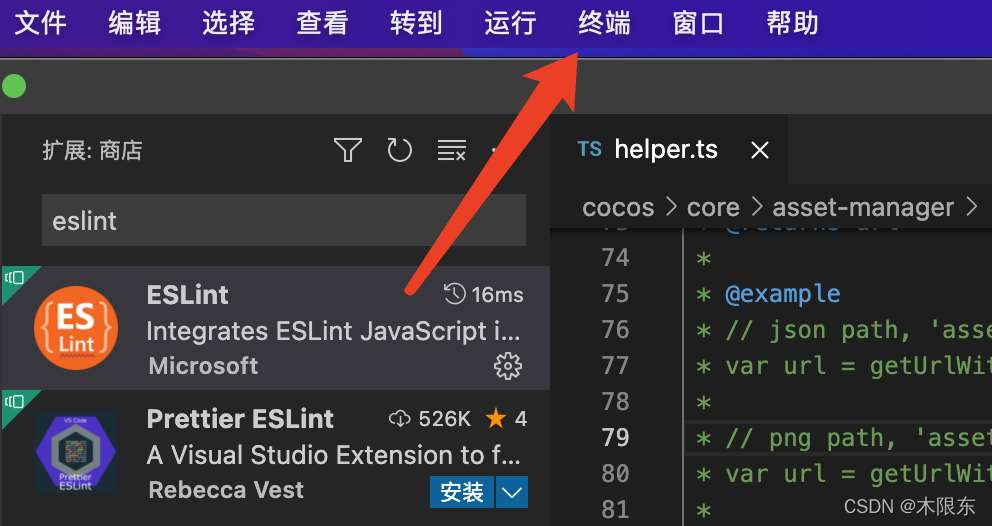Screen dimensions: 992x526
Task: Open the 终端 menu
Action: 604,23
